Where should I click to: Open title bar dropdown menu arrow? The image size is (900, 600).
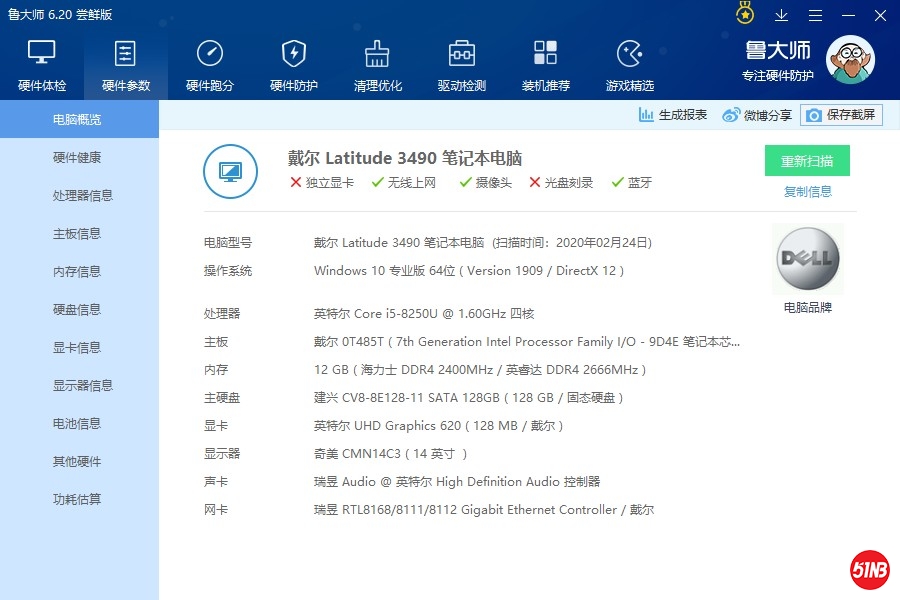click(x=782, y=15)
